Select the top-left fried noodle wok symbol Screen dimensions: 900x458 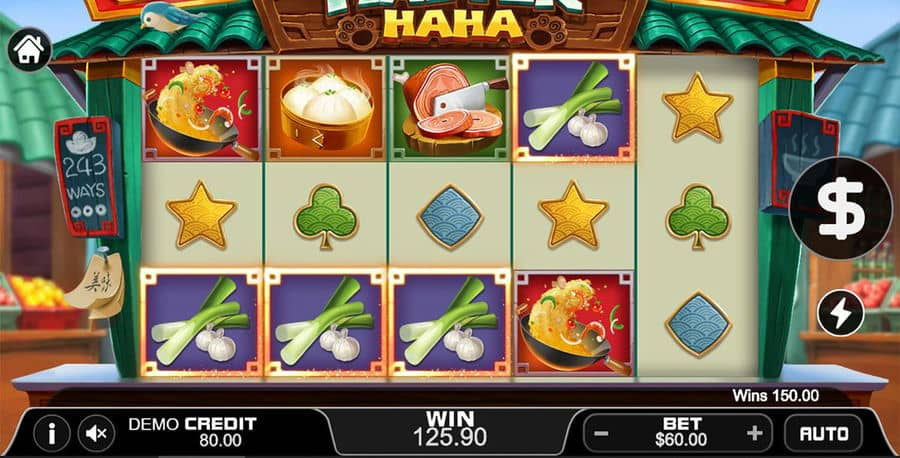(201, 108)
